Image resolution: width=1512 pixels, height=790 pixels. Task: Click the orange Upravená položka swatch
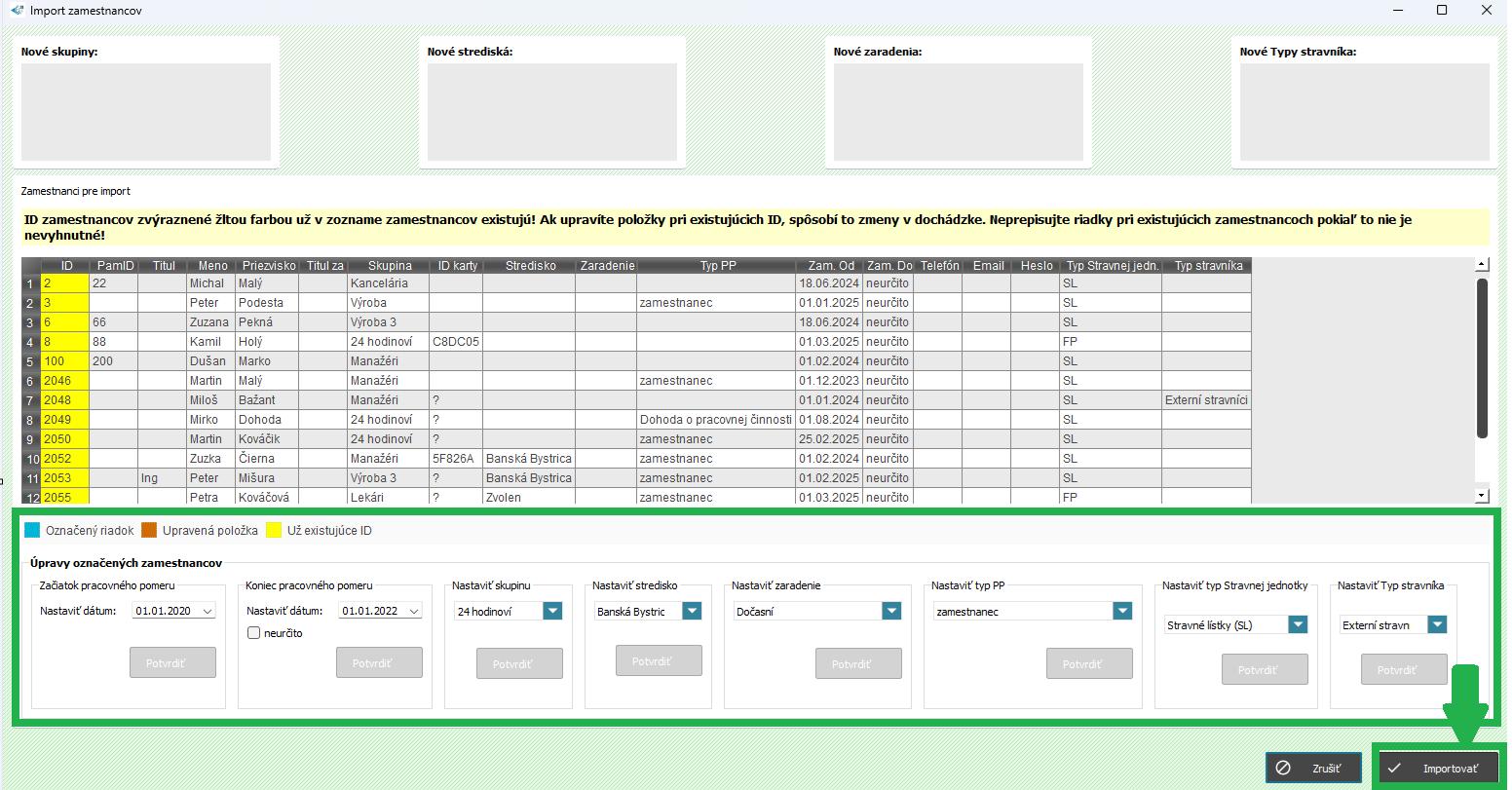tap(149, 531)
